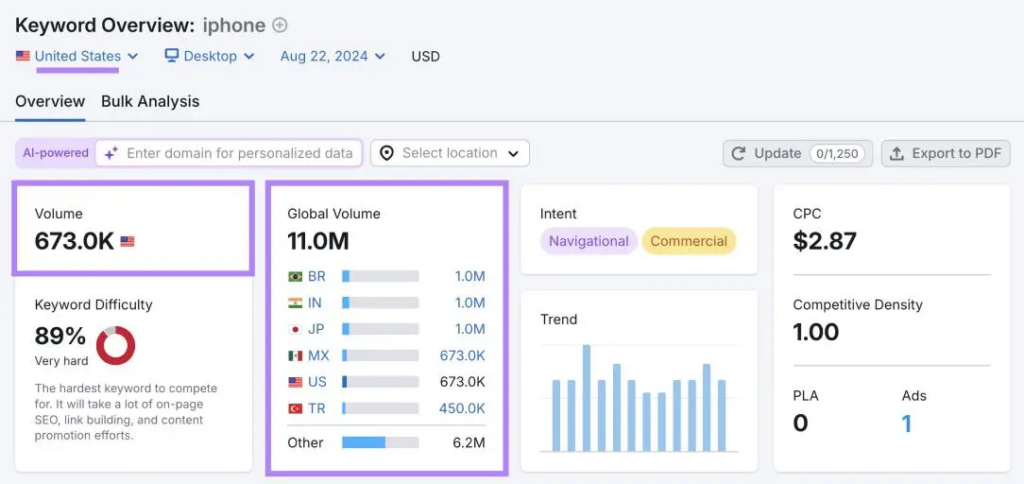Click the Navigational intent badge
The image size is (1024, 484).
point(588,241)
